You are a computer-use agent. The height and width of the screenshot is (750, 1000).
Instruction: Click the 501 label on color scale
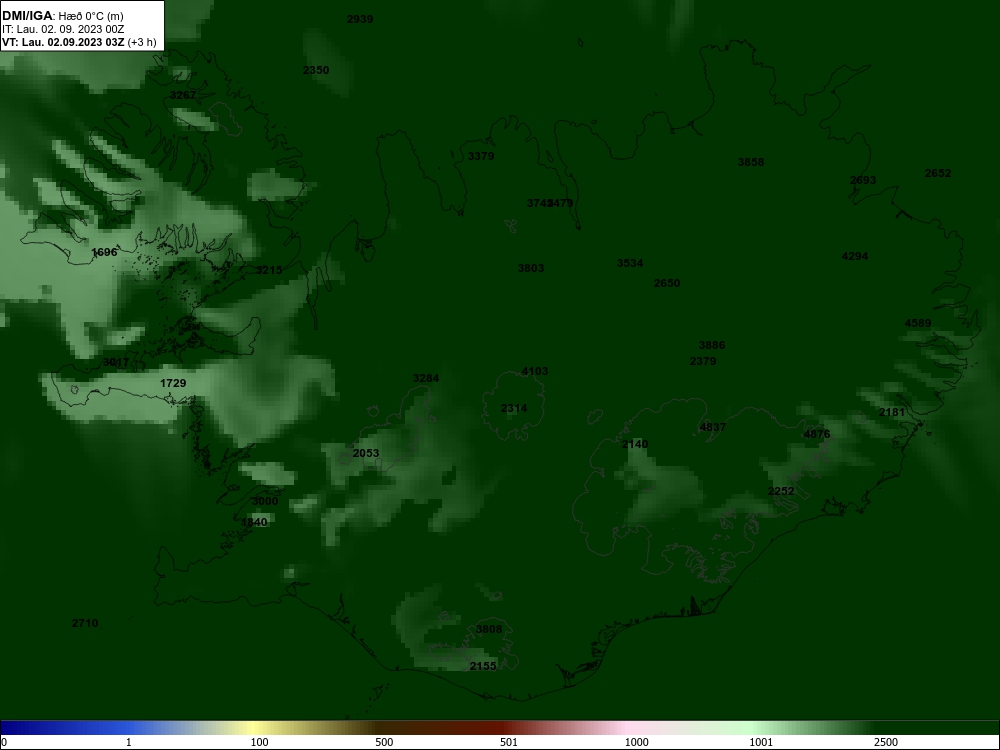509,742
